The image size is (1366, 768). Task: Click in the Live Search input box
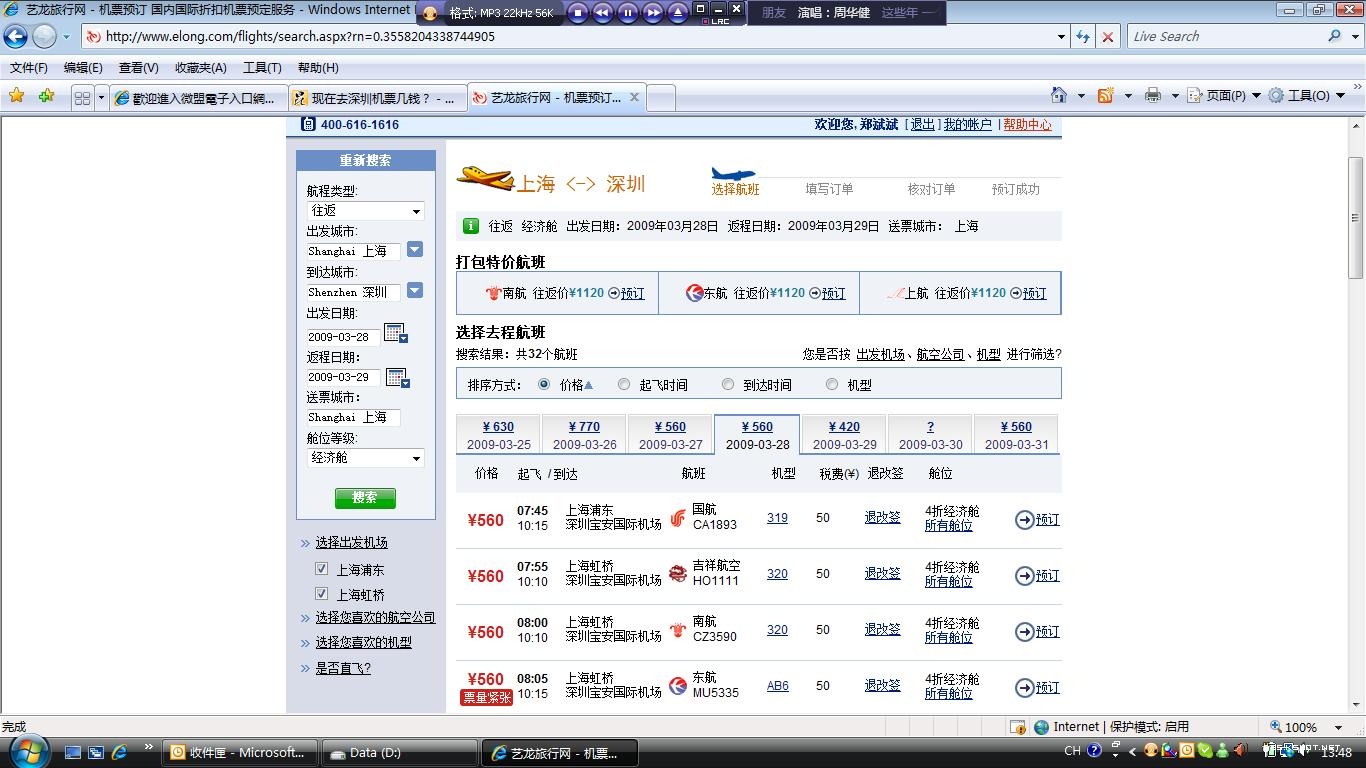click(x=1225, y=36)
